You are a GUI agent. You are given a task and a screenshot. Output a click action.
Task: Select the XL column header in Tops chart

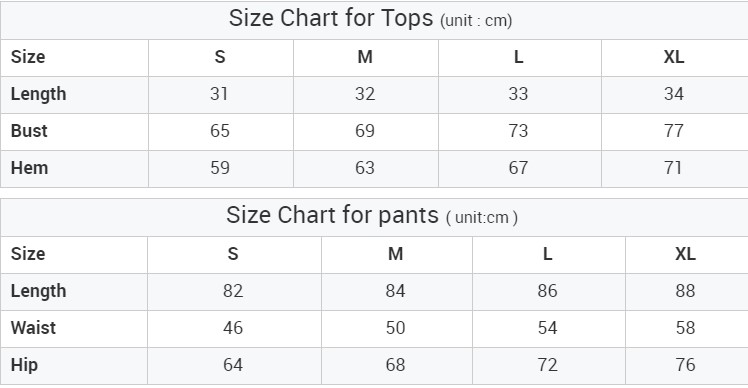[x=674, y=57]
